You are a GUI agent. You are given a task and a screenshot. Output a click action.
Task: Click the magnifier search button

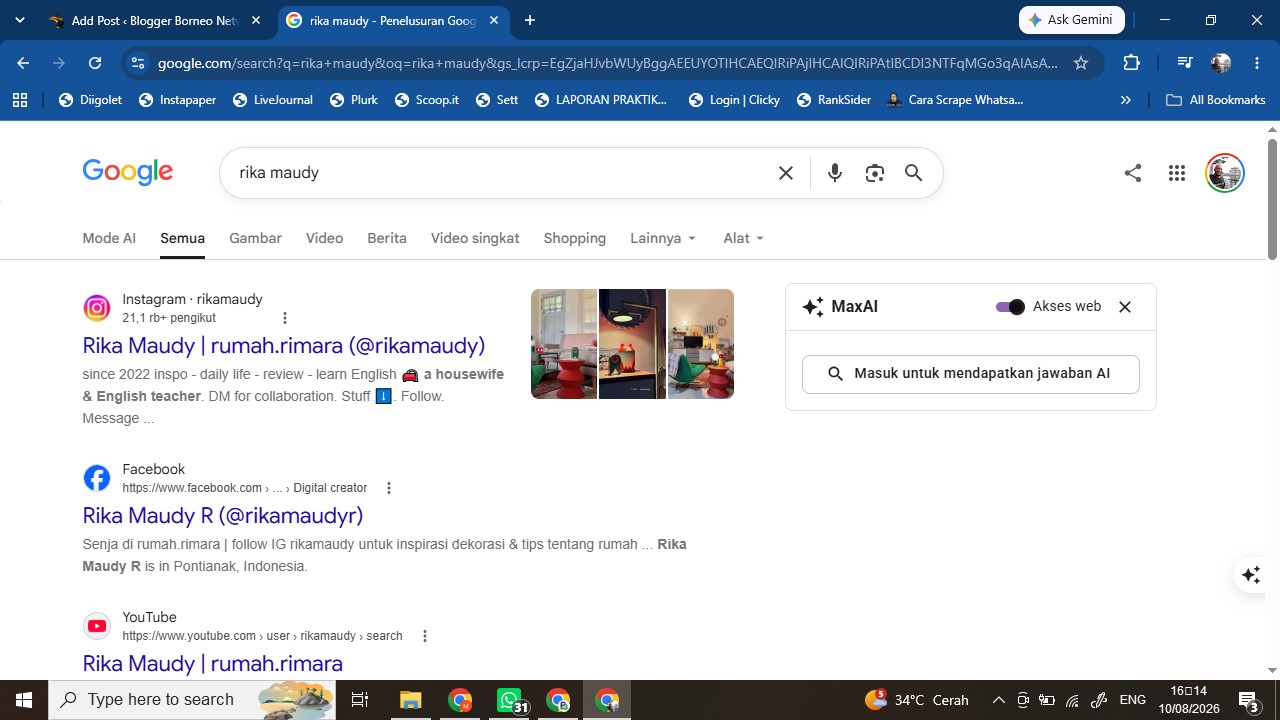tap(913, 173)
